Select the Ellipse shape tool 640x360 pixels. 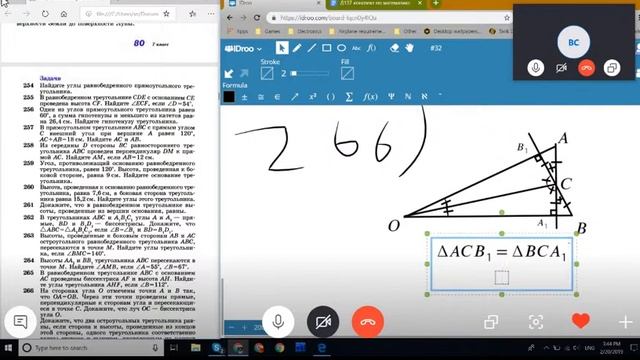(x=342, y=48)
